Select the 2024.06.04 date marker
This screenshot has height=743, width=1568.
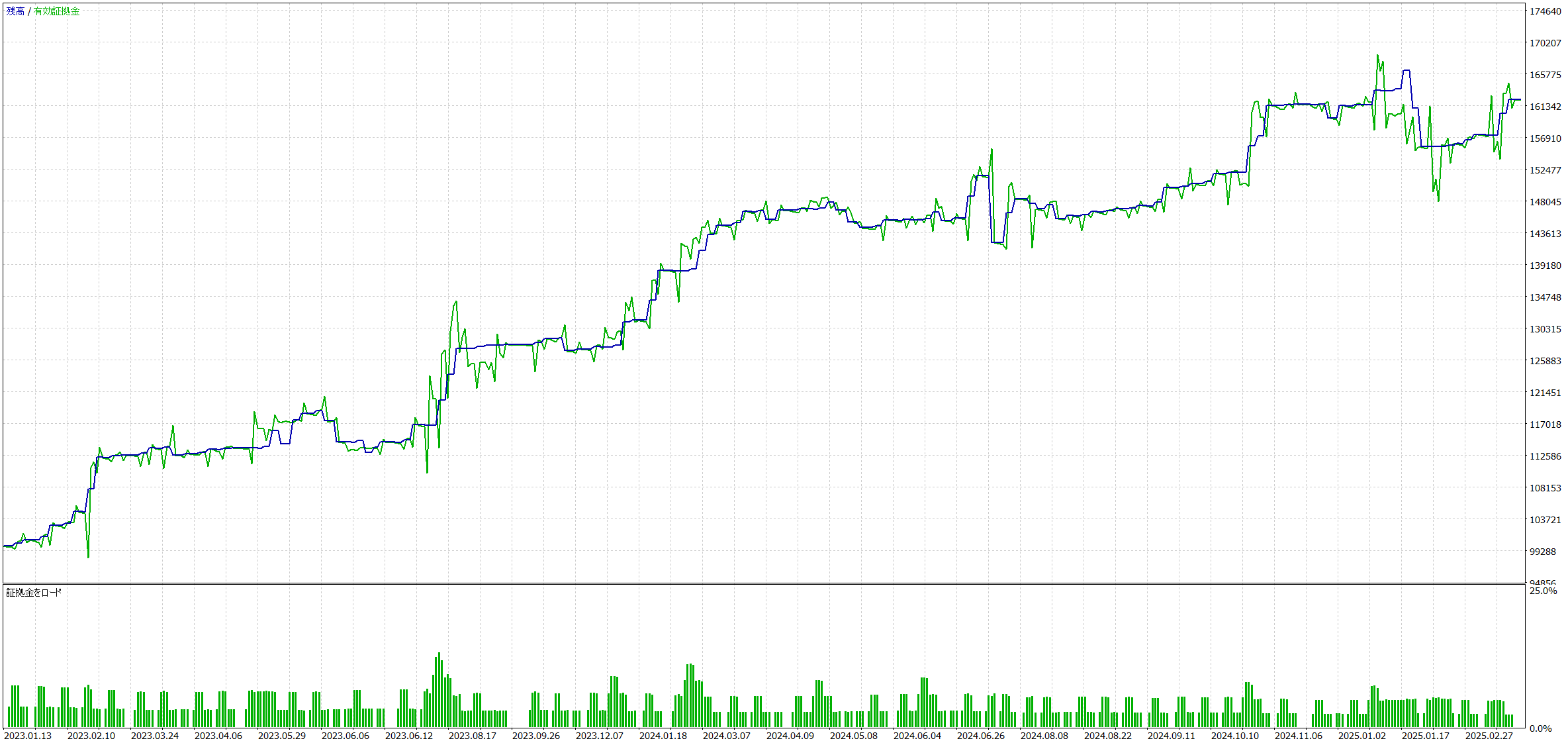coord(917,736)
